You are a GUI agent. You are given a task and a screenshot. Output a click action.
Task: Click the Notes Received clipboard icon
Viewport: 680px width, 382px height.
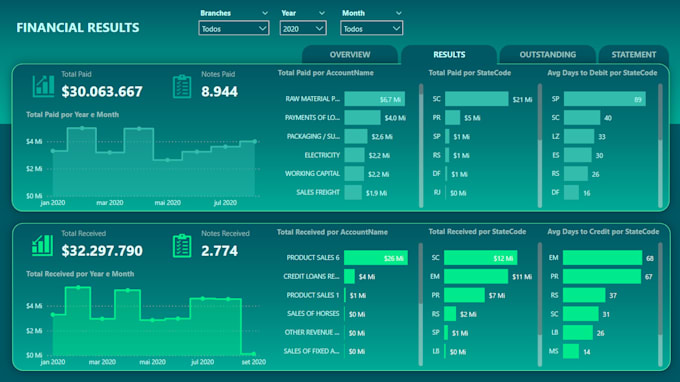(182, 246)
